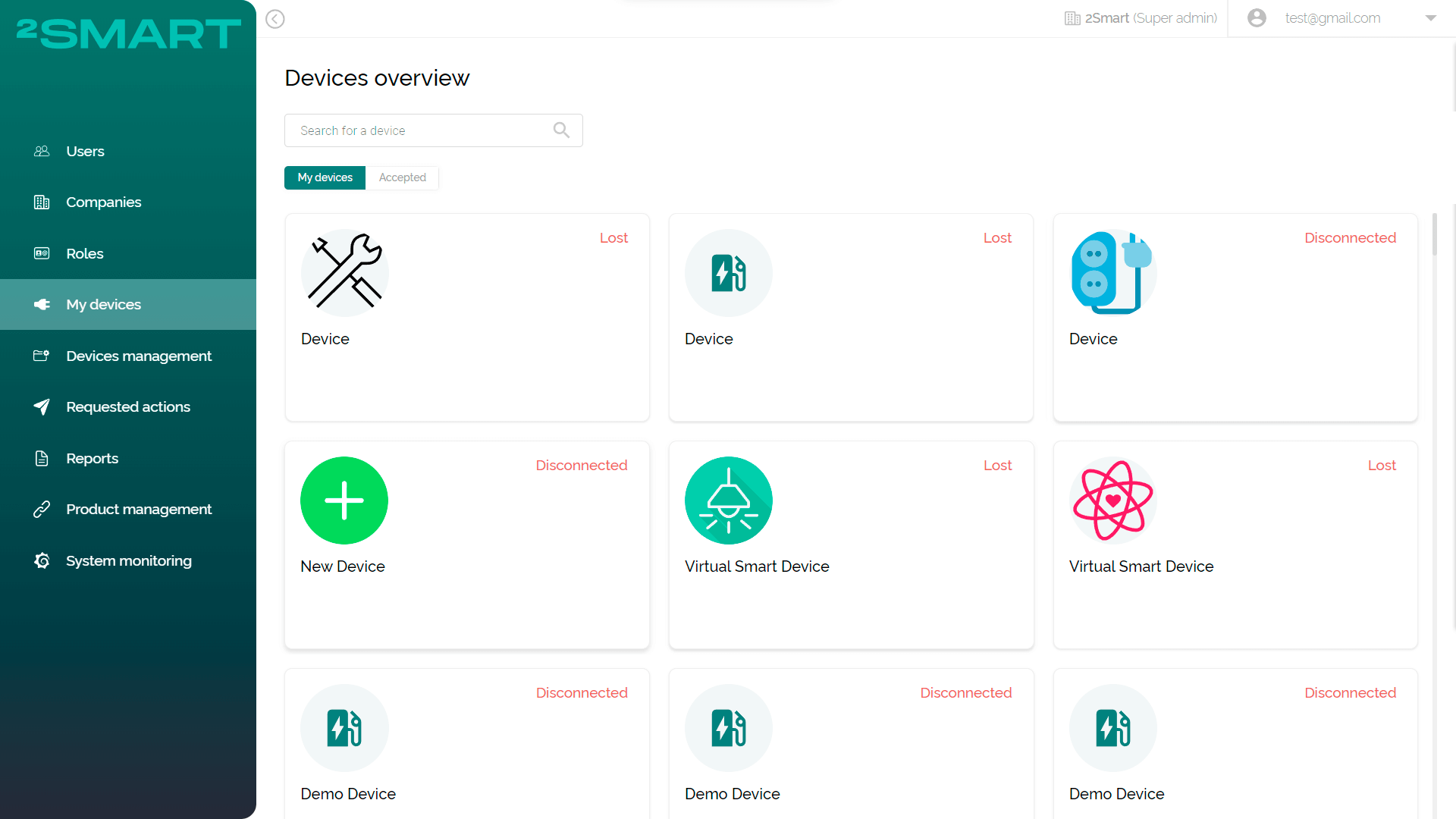Click the Roles badge icon
The width and height of the screenshot is (1456, 819).
pos(42,253)
